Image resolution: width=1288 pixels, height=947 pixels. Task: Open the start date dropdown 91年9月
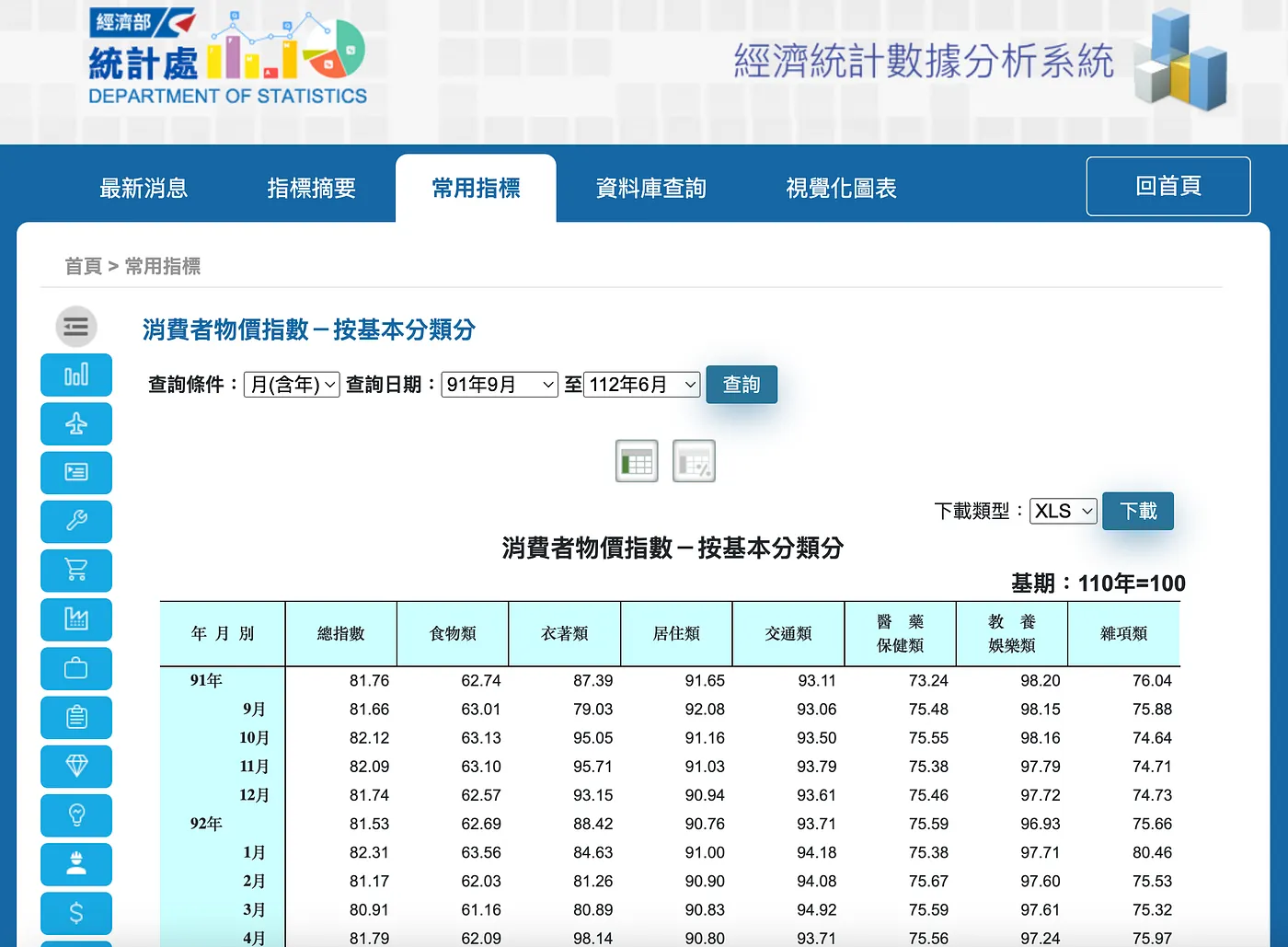[x=500, y=385]
